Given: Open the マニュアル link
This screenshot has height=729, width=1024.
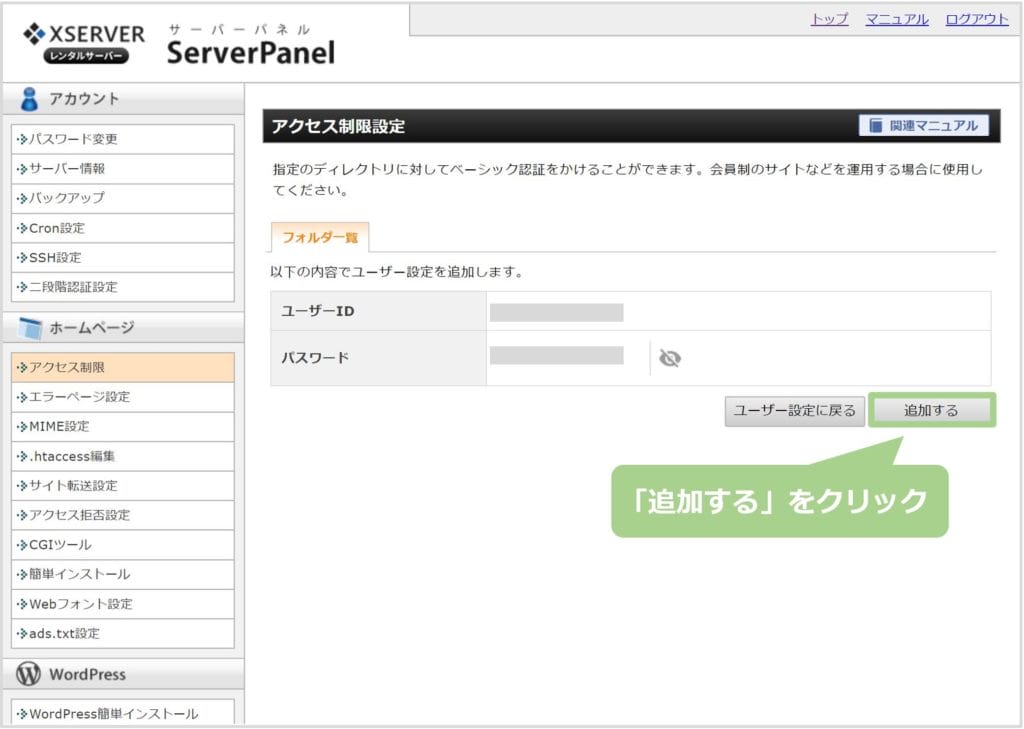Looking at the screenshot, I should pos(896,19).
